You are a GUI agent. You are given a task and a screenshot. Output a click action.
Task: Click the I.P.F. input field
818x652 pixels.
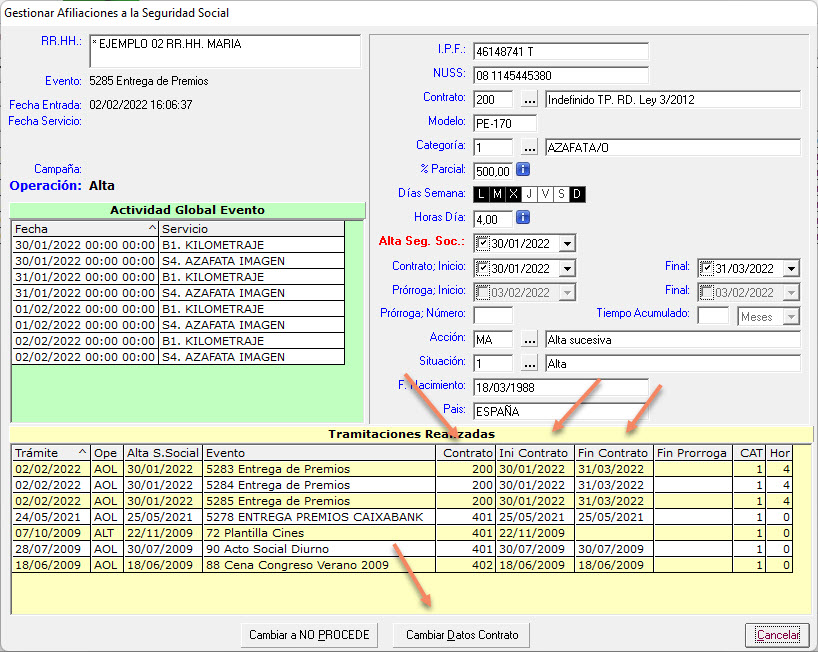561,51
